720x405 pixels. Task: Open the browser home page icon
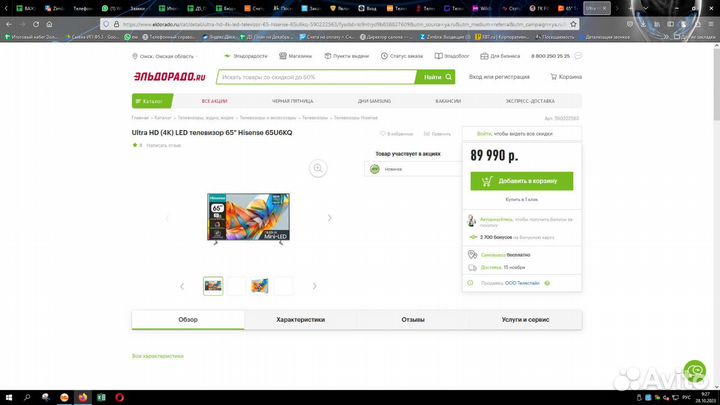pyautogui.click(x=49, y=24)
